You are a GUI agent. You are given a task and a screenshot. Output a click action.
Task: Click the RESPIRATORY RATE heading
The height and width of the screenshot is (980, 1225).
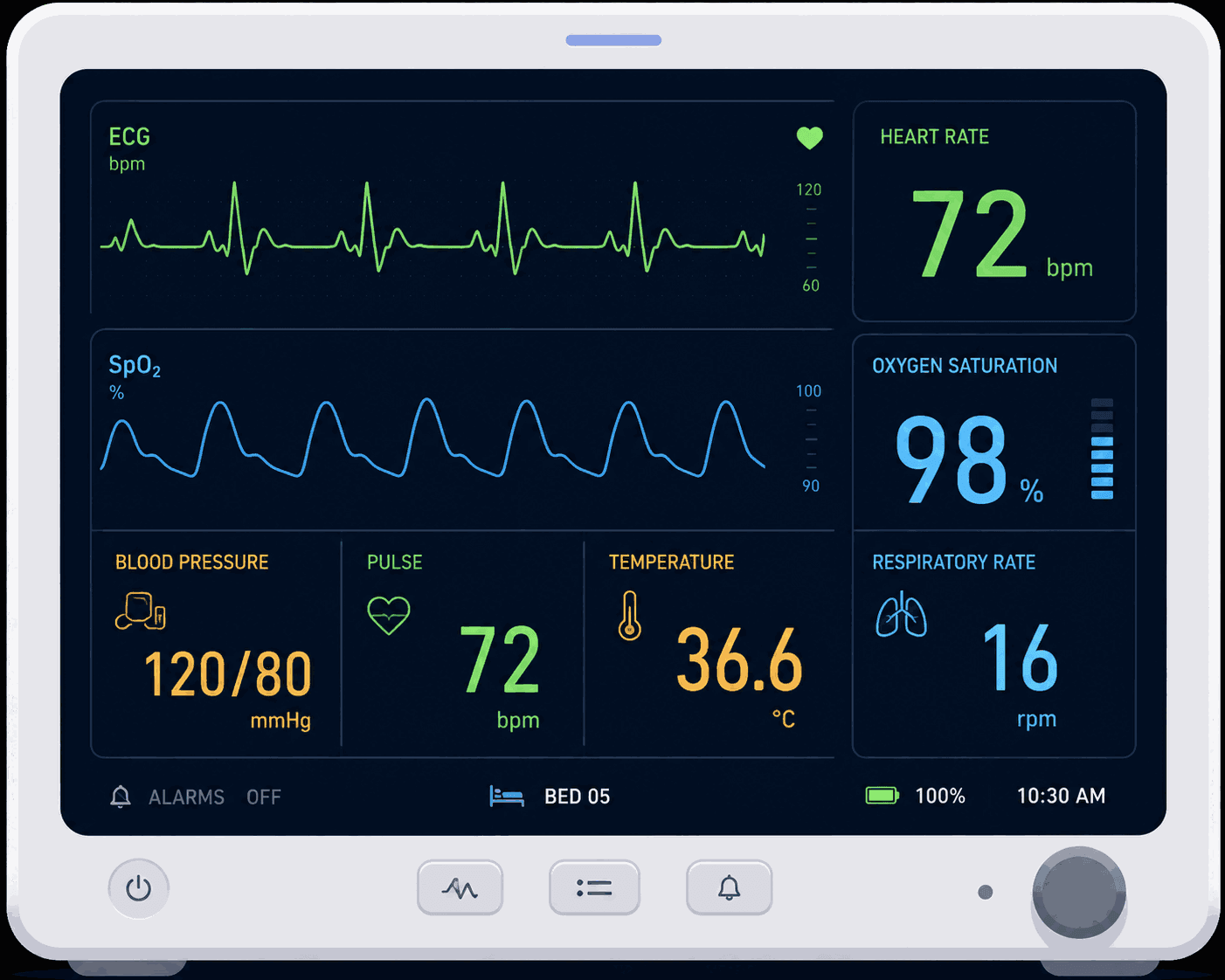click(953, 562)
